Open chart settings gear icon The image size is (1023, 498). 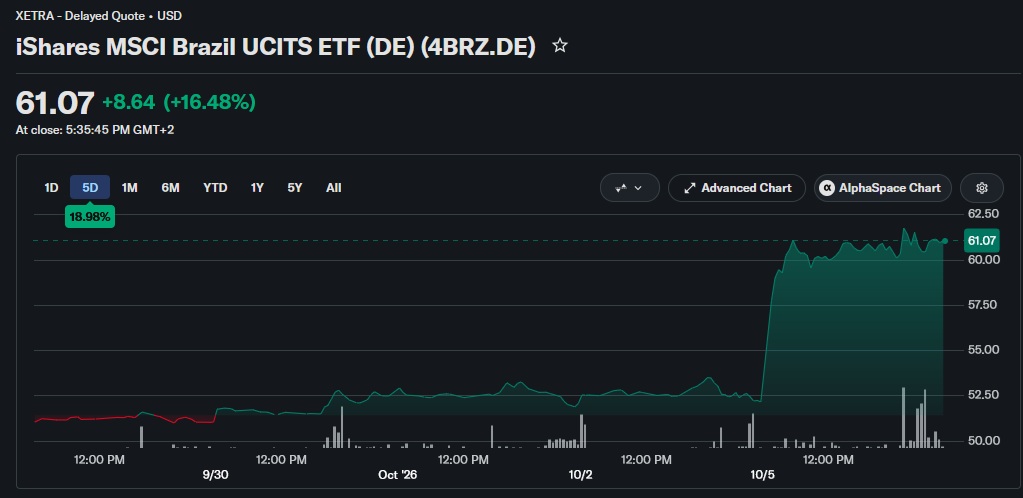pos(982,188)
